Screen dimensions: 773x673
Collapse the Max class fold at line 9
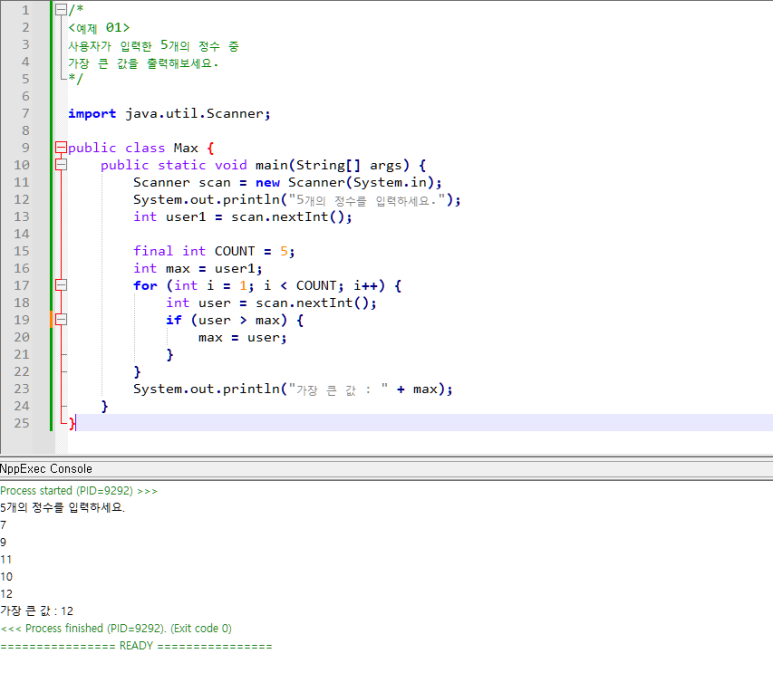pos(61,147)
